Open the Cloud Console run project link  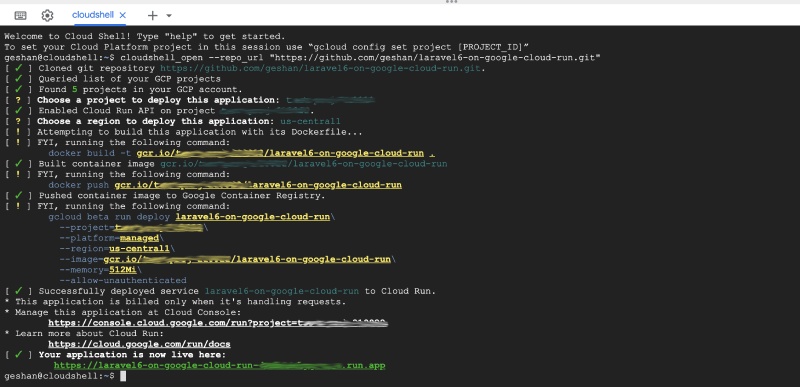[x=218, y=323]
